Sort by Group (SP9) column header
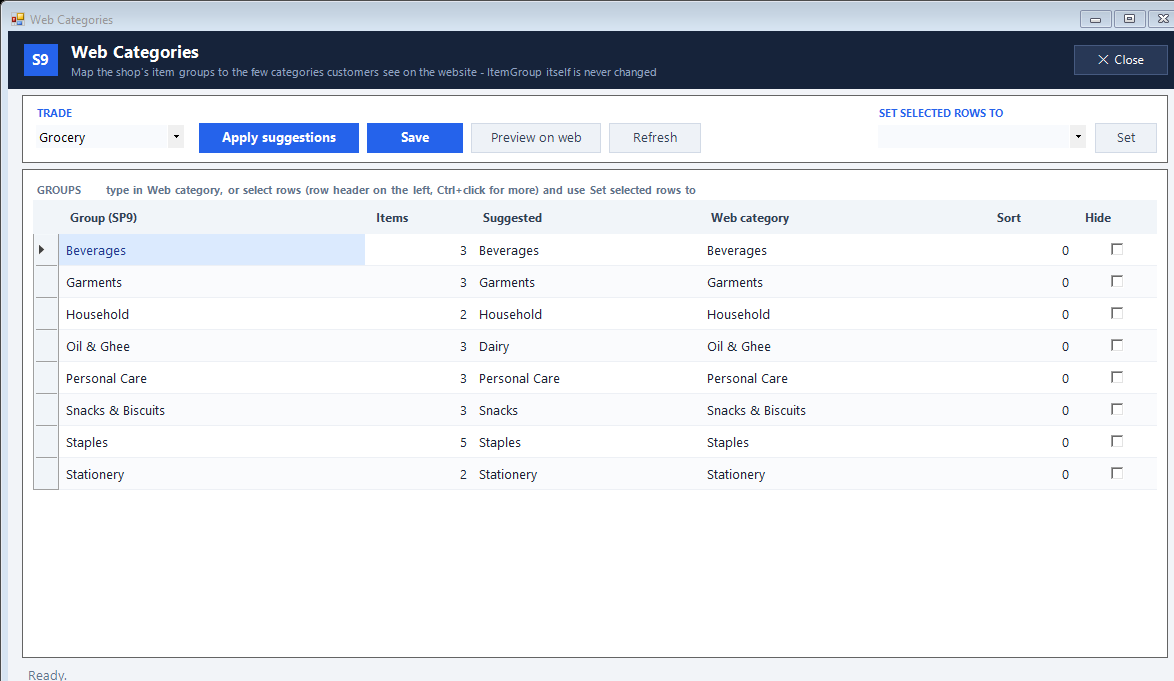1174x681 pixels. [x=212, y=218]
